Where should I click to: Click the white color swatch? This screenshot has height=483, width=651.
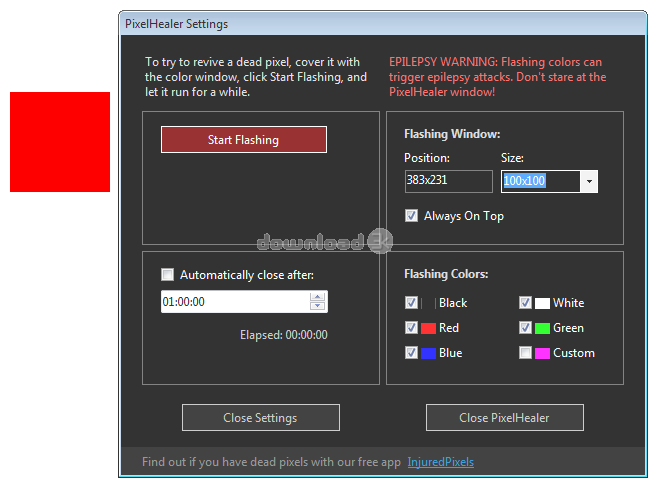tap(542, 303)
